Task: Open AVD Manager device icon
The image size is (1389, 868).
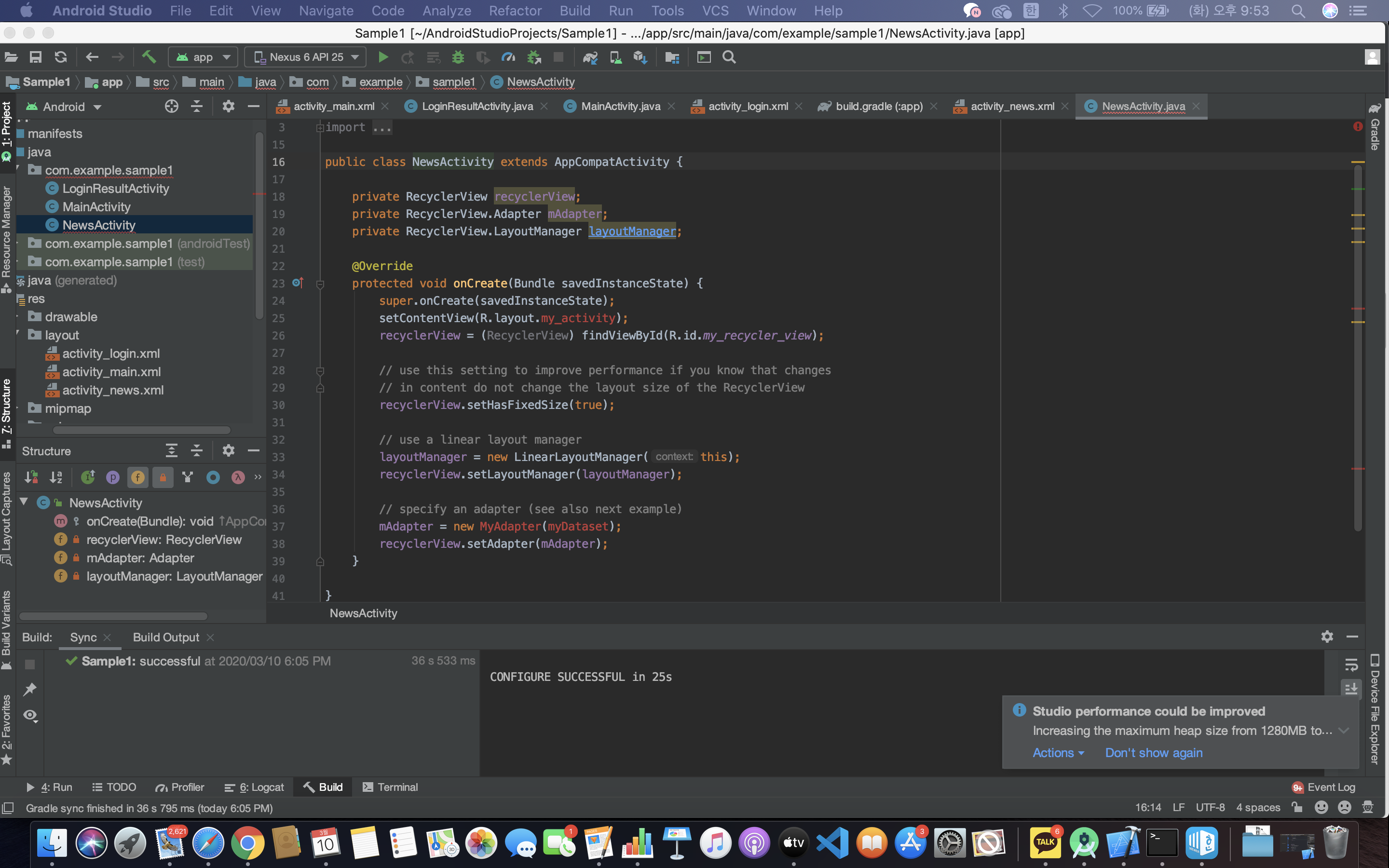Action: pos(615,57)
